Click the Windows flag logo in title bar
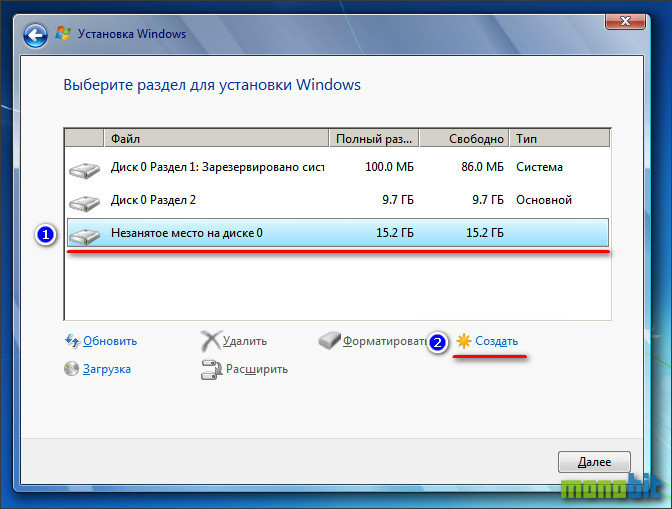 (63, 34)
